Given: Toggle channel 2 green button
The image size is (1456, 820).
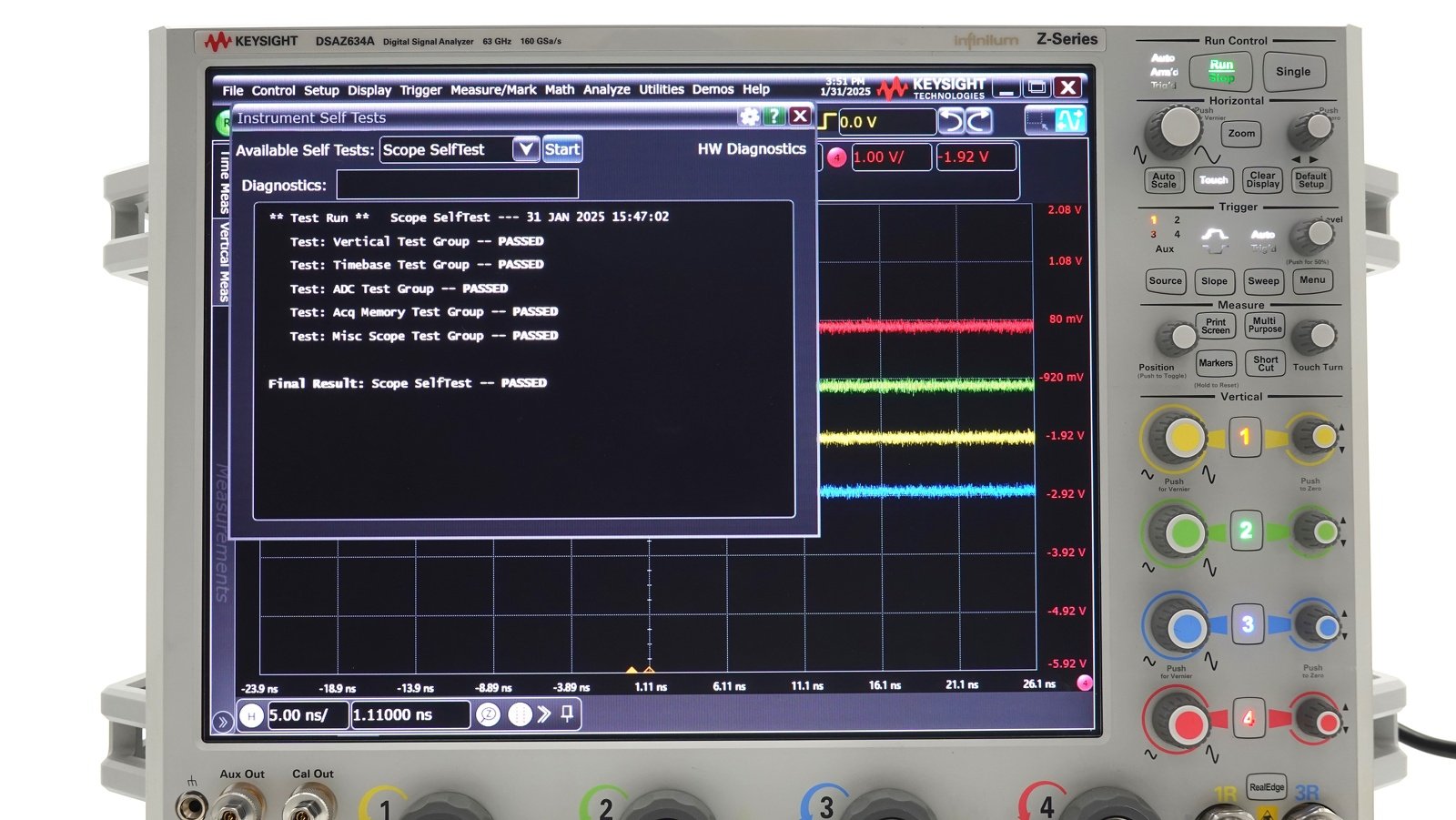Looking at the screenshot, I should click(x=1246, y=531).
